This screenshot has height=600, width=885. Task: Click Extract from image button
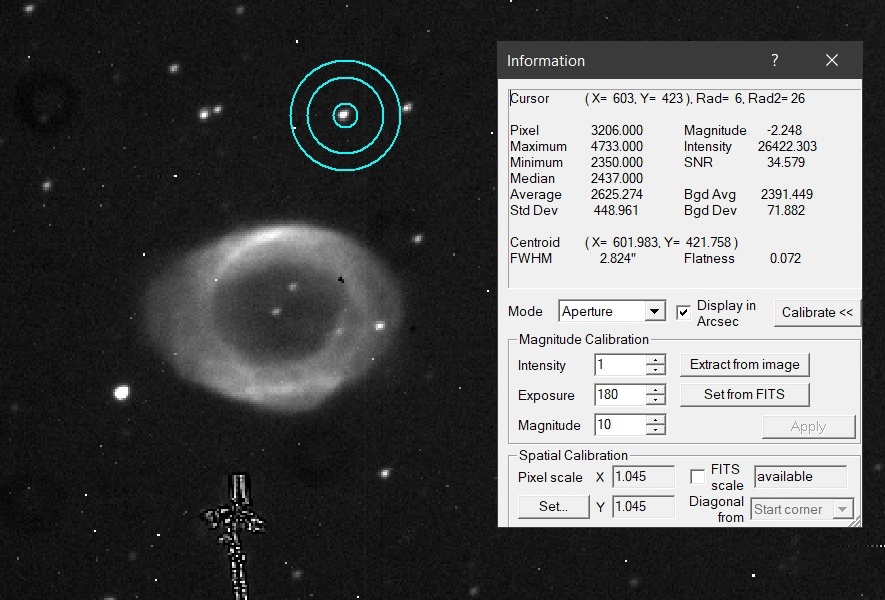(744, 365)
